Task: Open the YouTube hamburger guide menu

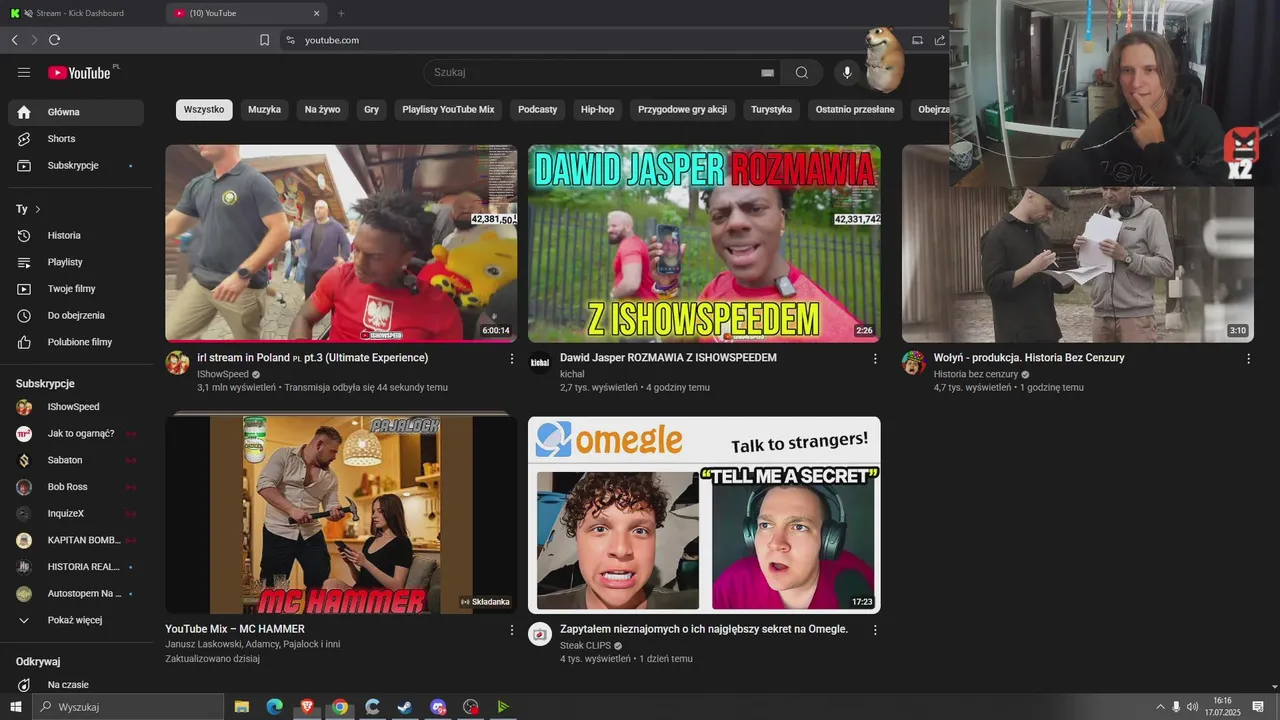Action: pyautogui.click(x=24, y=72)
